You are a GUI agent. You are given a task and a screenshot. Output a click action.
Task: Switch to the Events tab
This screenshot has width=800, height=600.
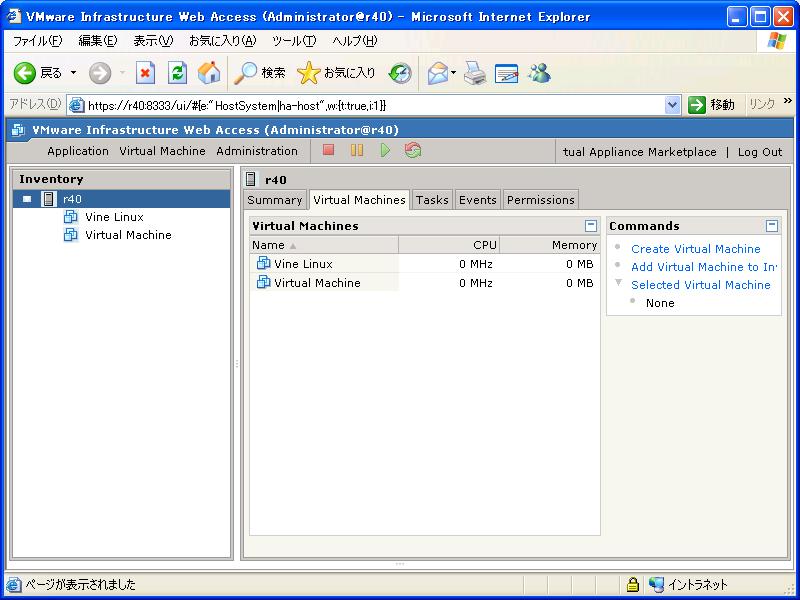point(478,200)
